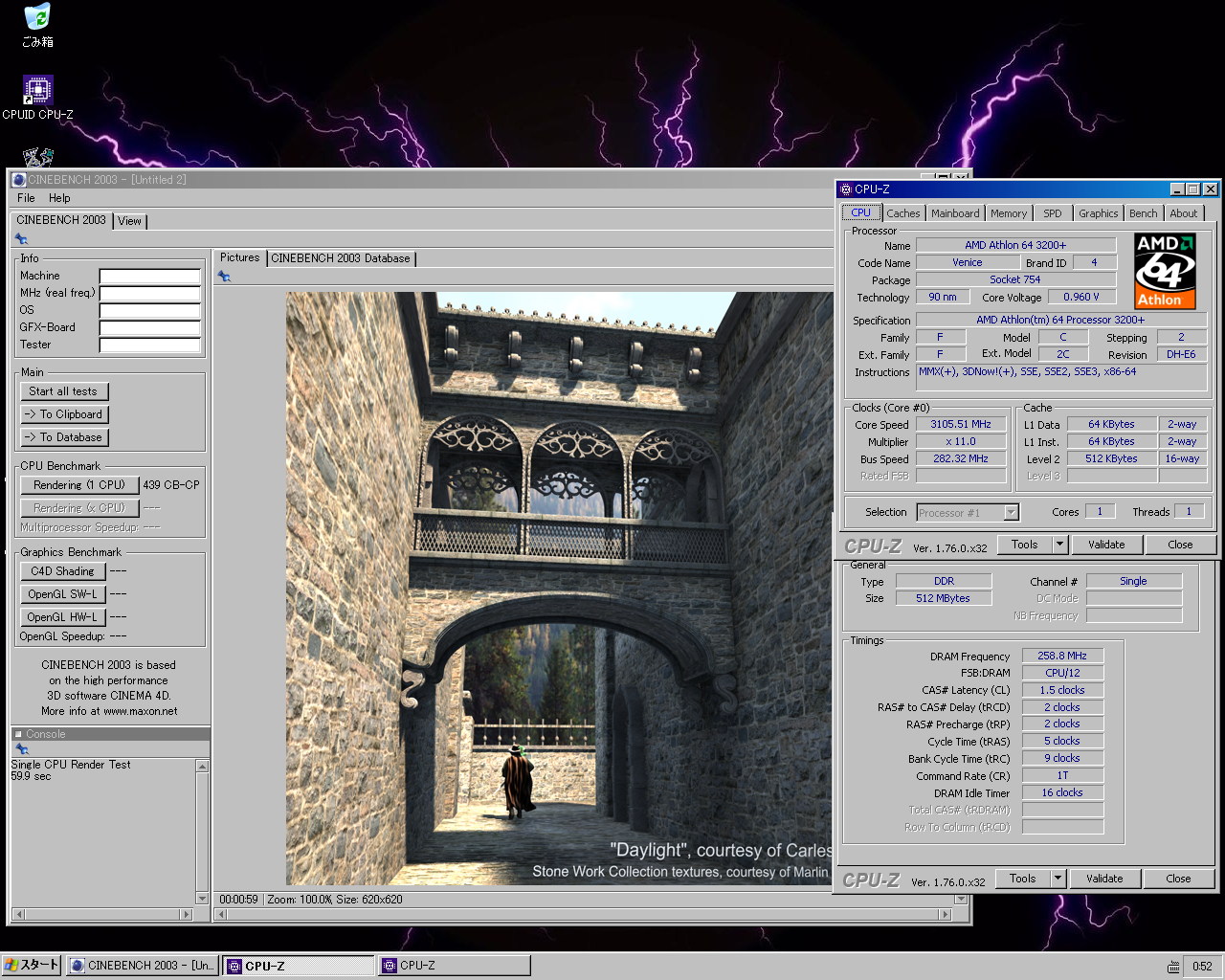Viewport: 1225px width, 980px height.
Task: Open the CPUID CPU-Z desktop shortcut
Action: pos(37,98)
